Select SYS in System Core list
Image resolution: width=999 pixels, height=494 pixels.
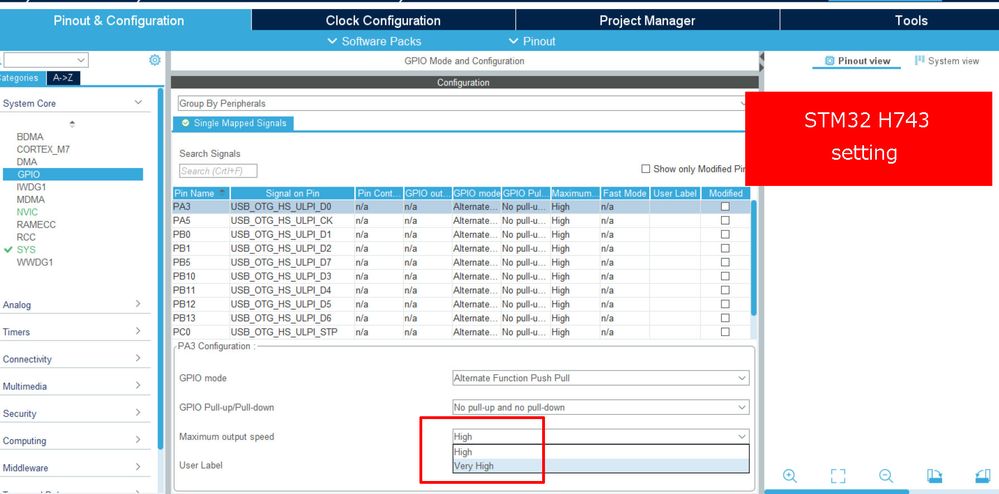pyautogui.click(x=26, y=249)
